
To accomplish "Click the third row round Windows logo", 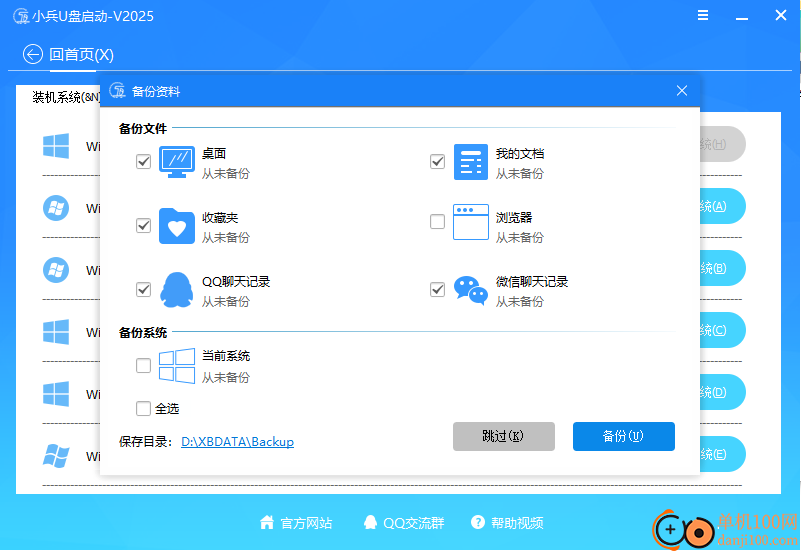I will 56,270.
